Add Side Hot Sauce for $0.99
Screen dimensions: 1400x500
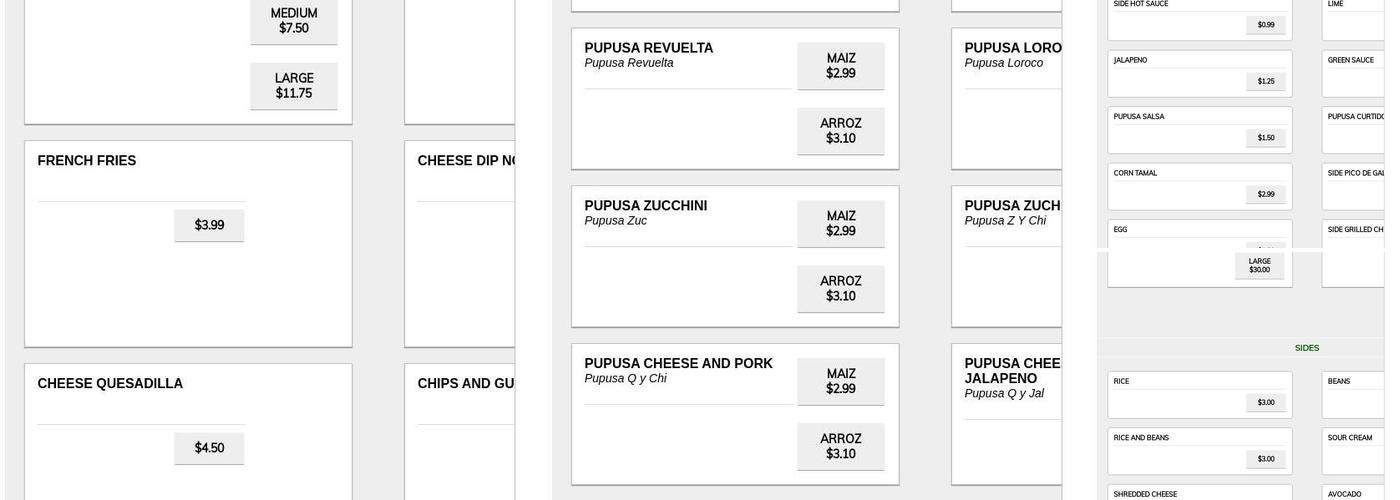pos(1265,25)
